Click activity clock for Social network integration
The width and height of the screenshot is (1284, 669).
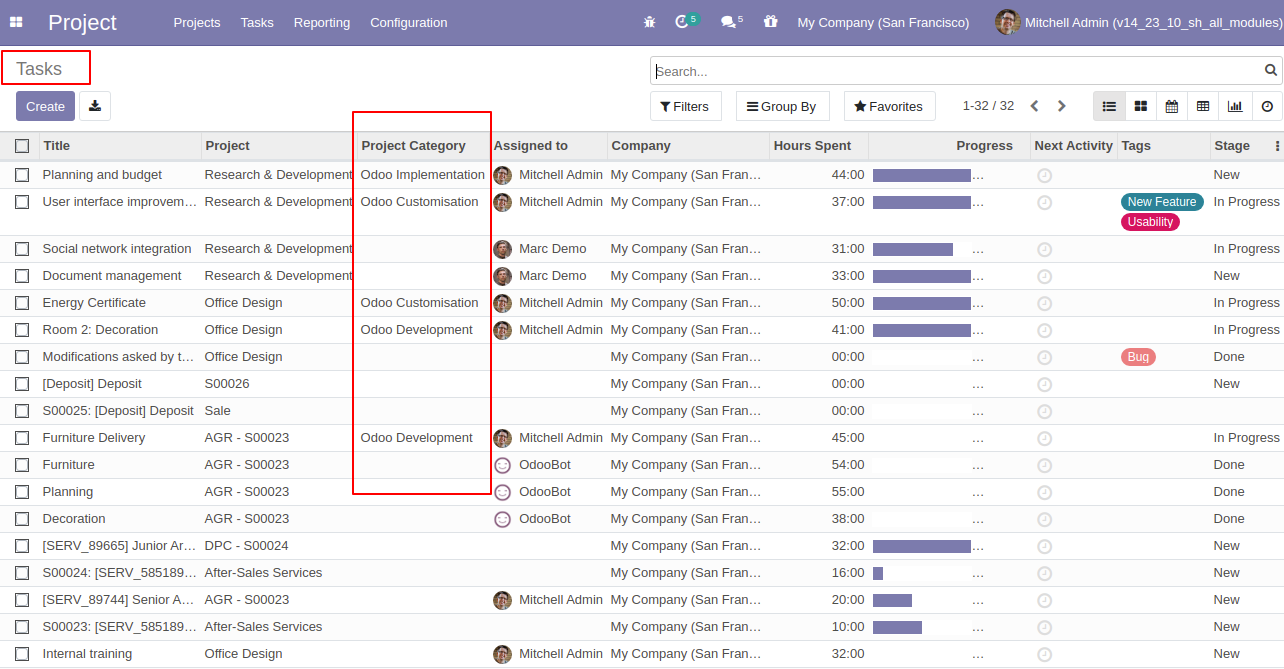1045,249
